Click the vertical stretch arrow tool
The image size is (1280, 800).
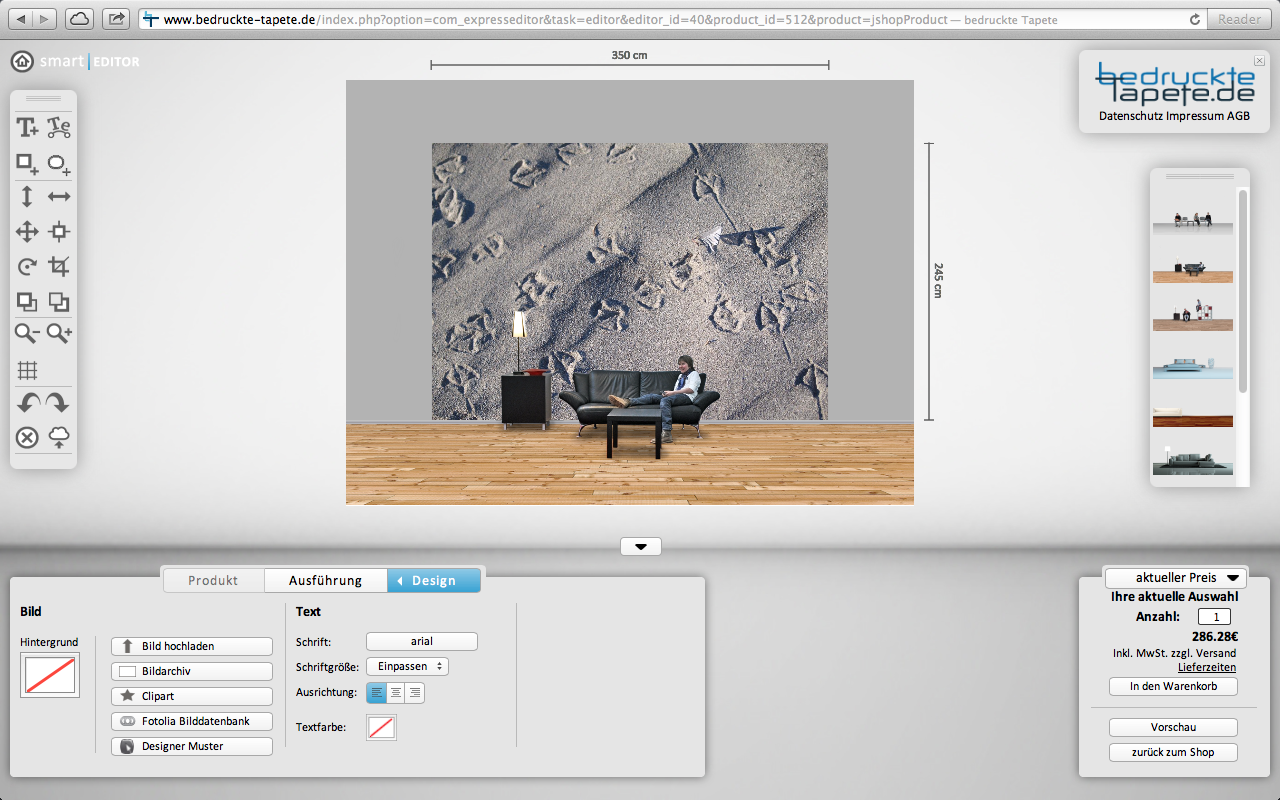pyautogui.click(x=27, y=197)
